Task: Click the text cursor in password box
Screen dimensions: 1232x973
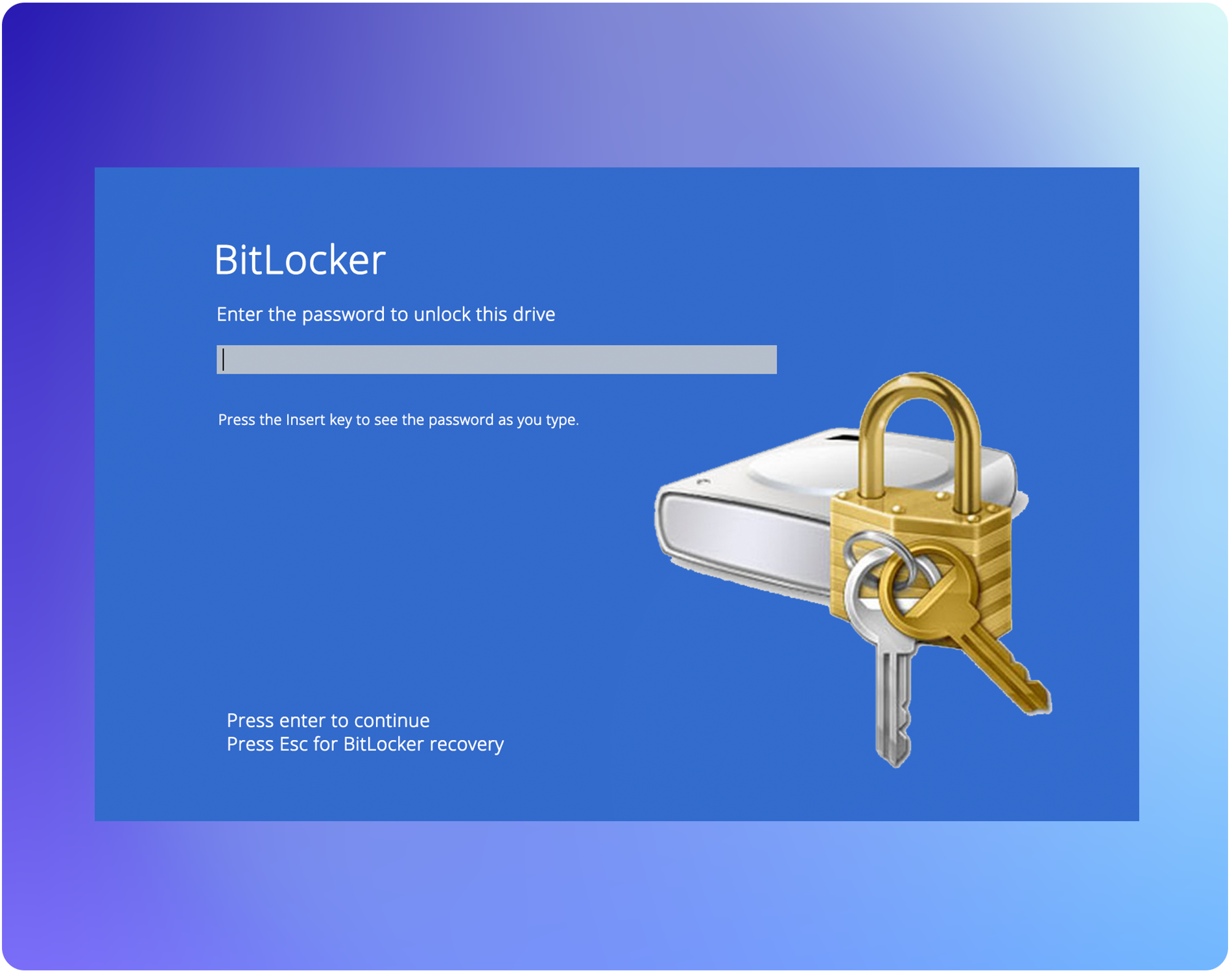Action: (x=223, y=359)
